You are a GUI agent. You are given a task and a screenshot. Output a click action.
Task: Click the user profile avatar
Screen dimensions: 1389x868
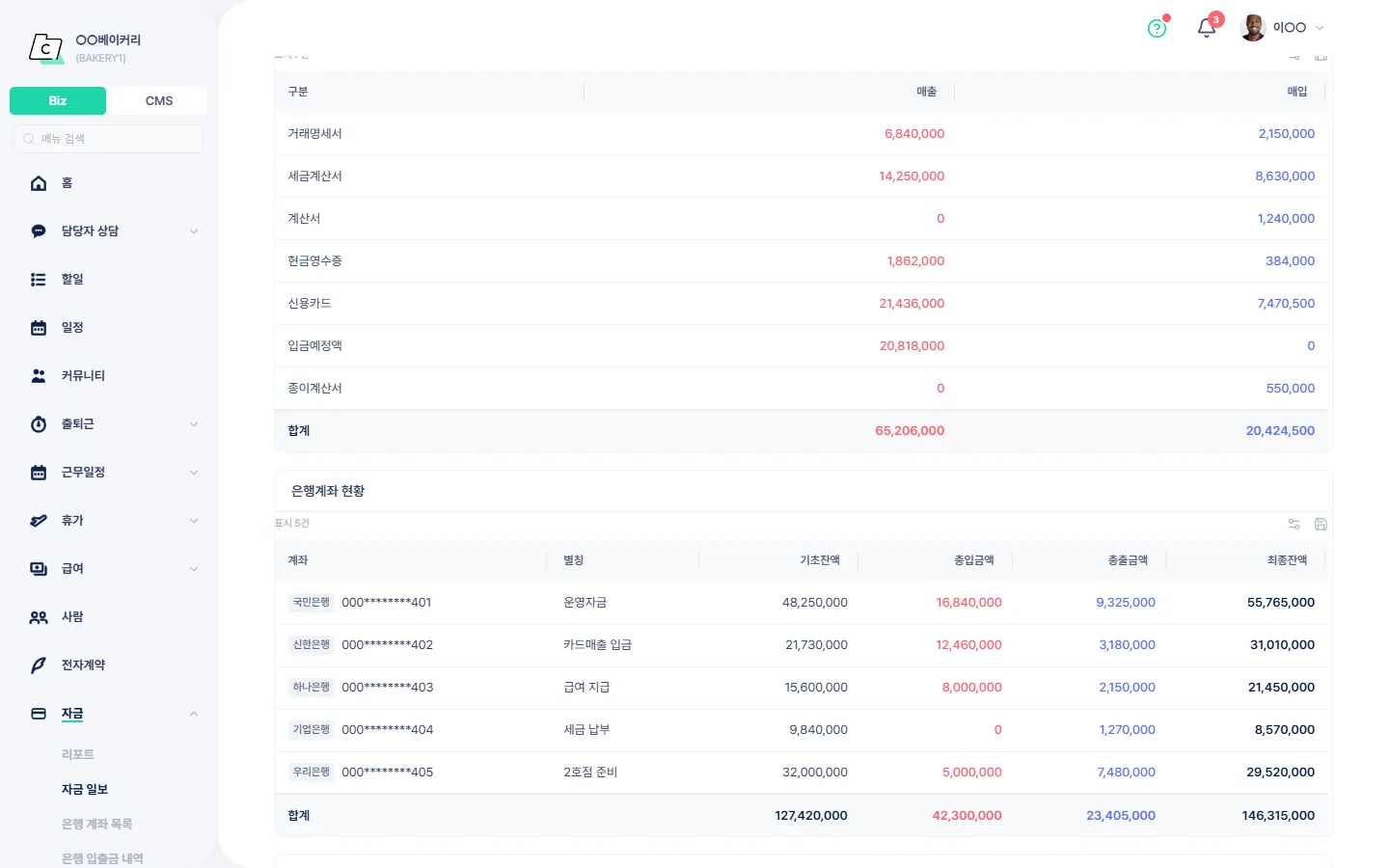point(1253,28)
